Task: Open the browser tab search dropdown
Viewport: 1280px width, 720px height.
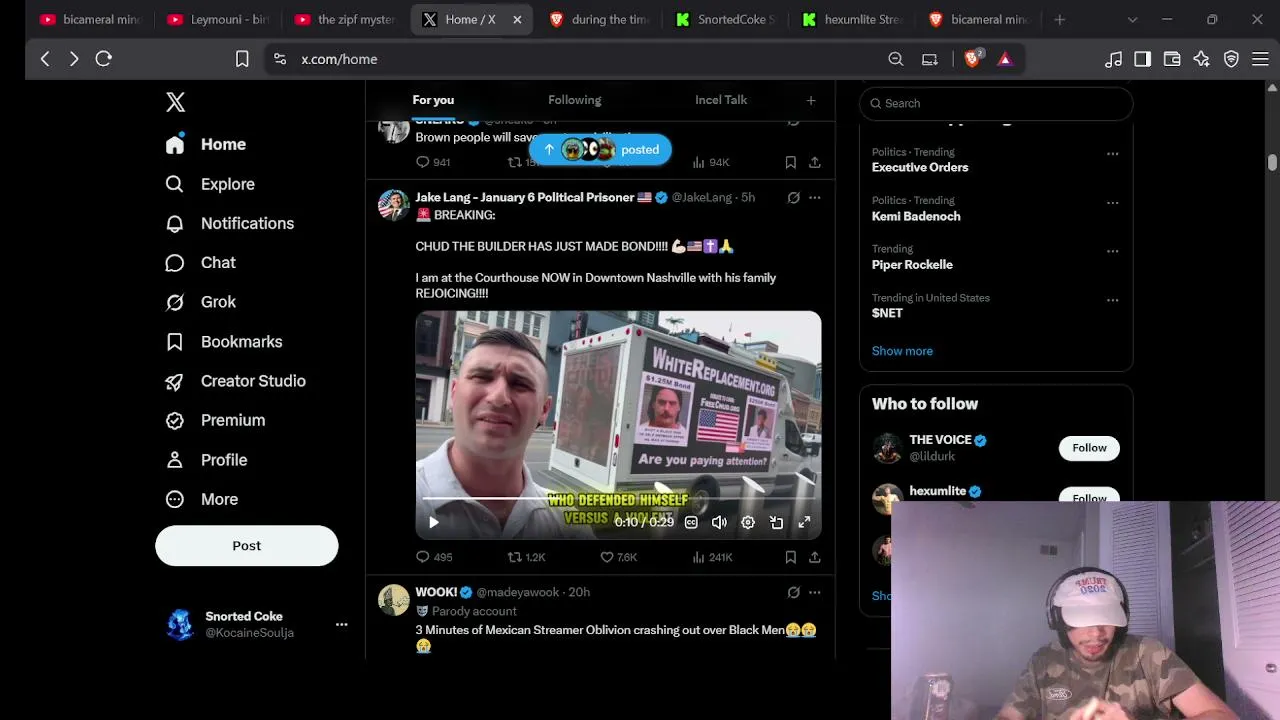Action: [x=1132, y=19]
